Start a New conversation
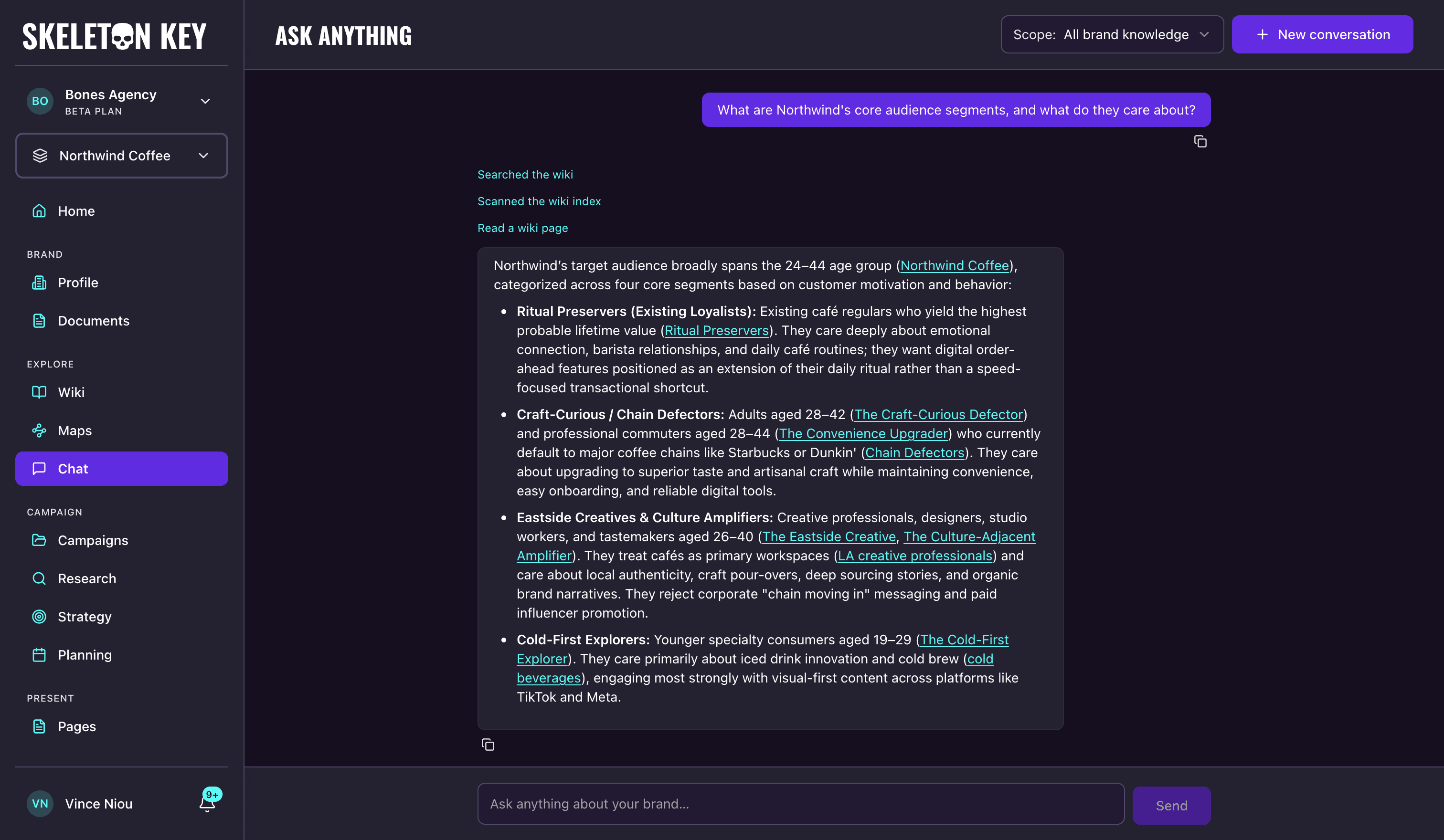 (x=1322, y=34)
